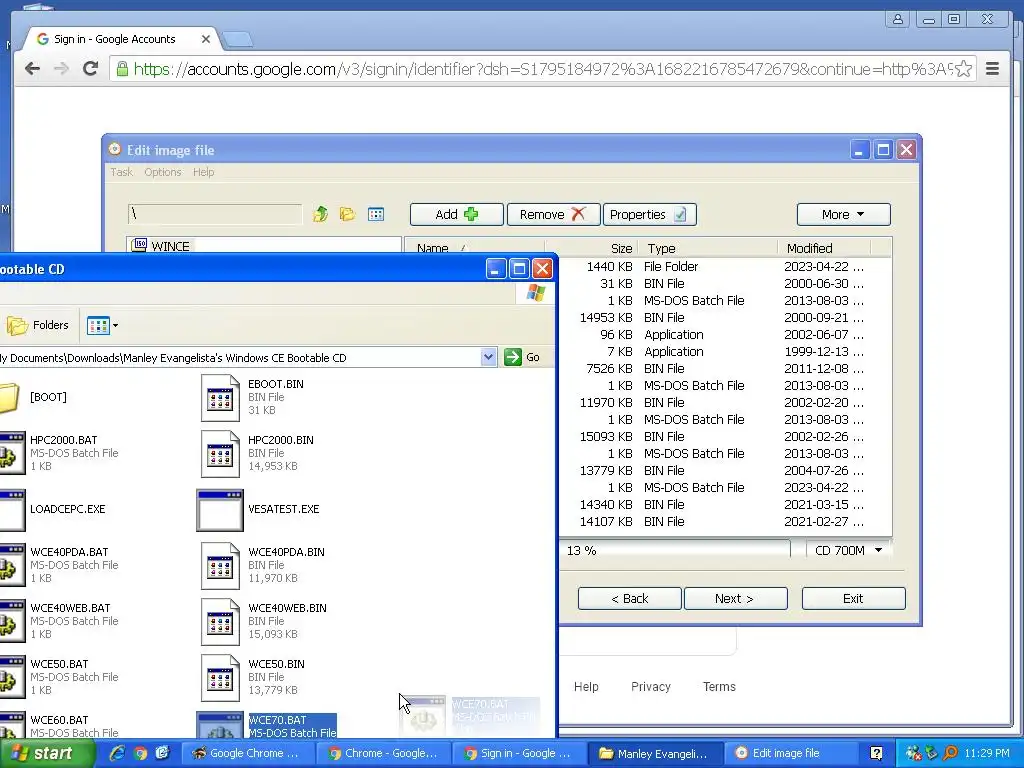Select the WCE40PDA.BAT file icon
This screenshot has width=1024, height=768.
click(x=13, y=565)
